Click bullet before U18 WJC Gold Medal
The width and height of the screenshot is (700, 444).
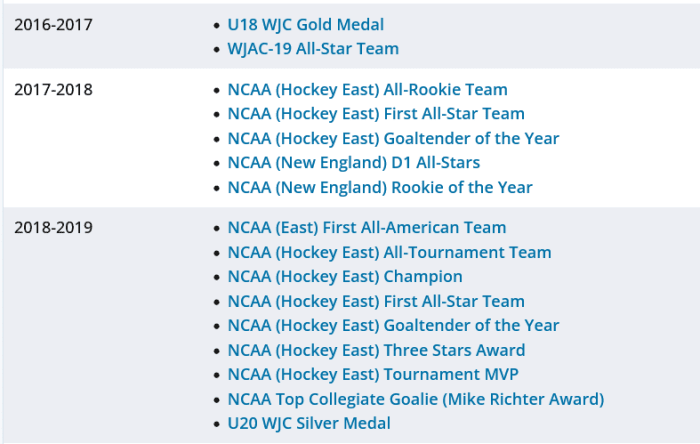pos(217,25)
